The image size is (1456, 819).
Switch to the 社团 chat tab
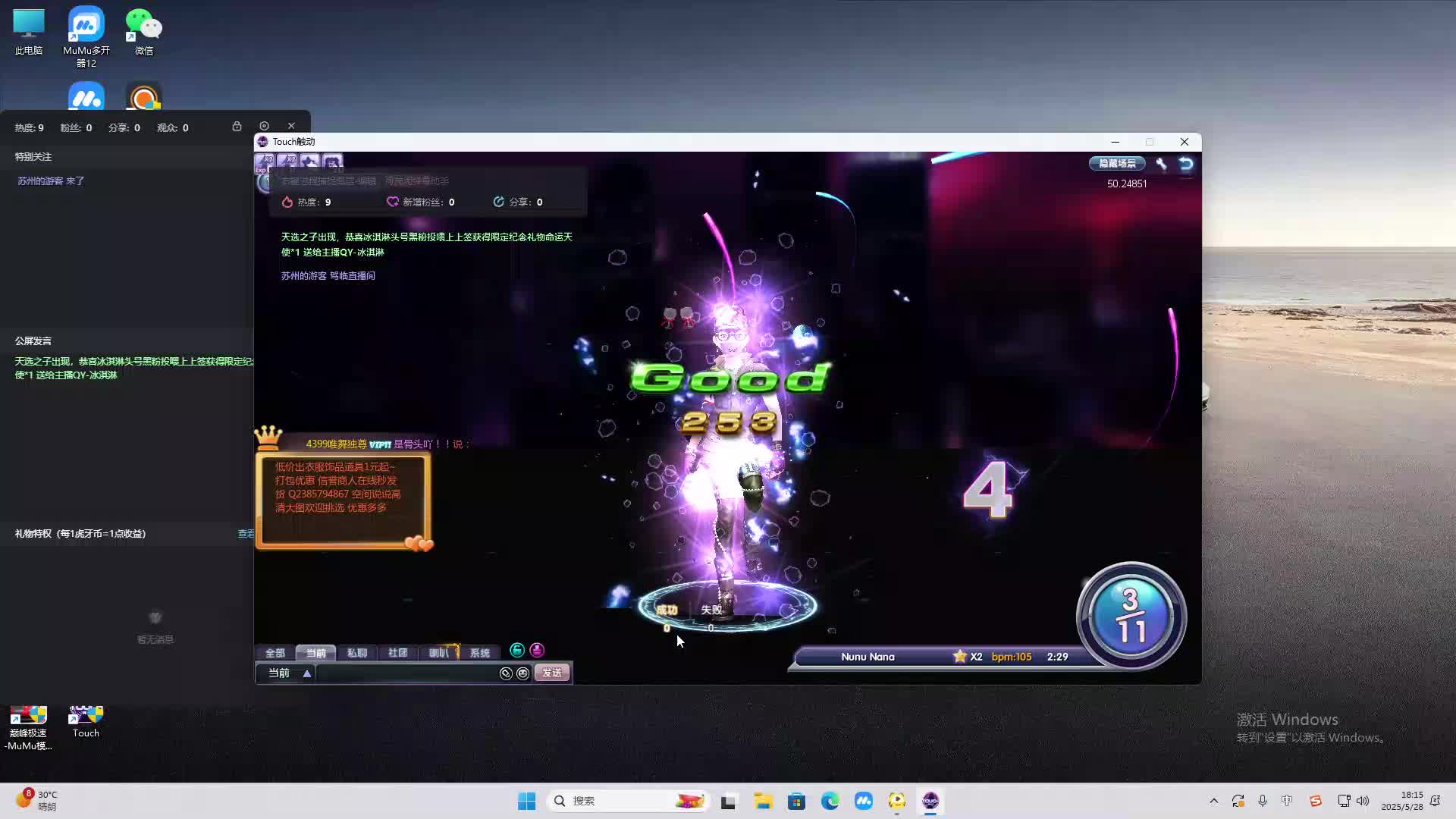pyautogui.click(x=397, y=653)
